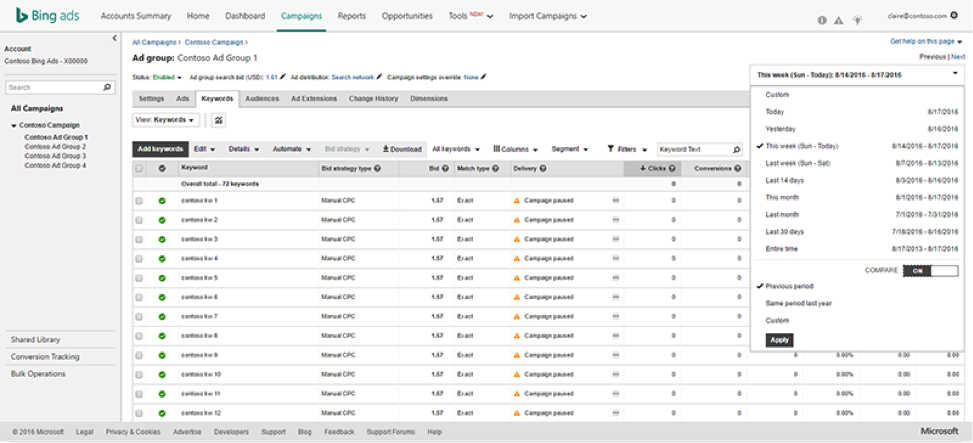Image resolution: width=973 pixels, height=443 pixels.
Task: Collapse Contoso Campaign tree node
Action: [14, 125]
